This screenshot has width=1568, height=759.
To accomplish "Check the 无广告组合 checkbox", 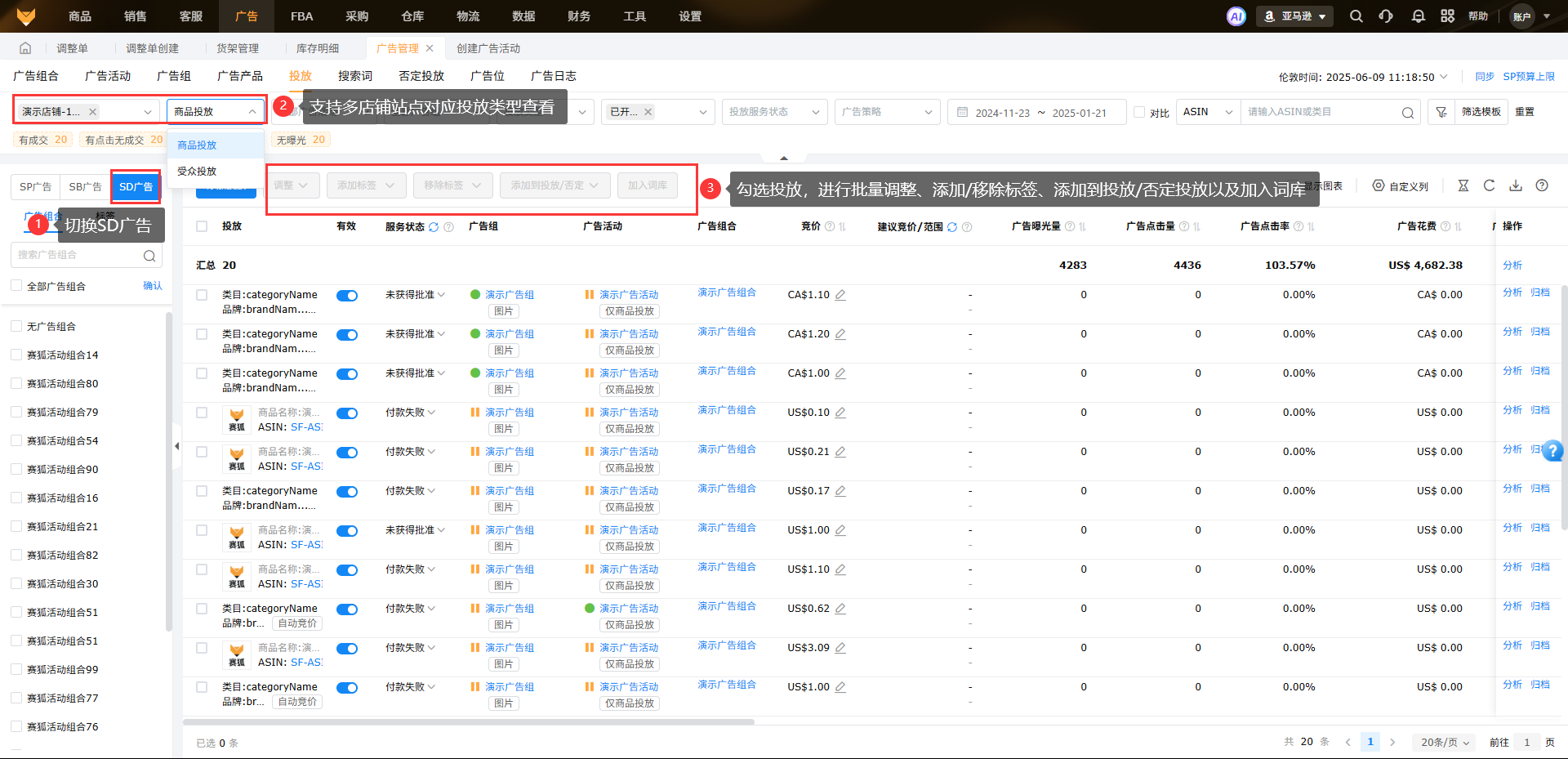I will click(16, 327).
